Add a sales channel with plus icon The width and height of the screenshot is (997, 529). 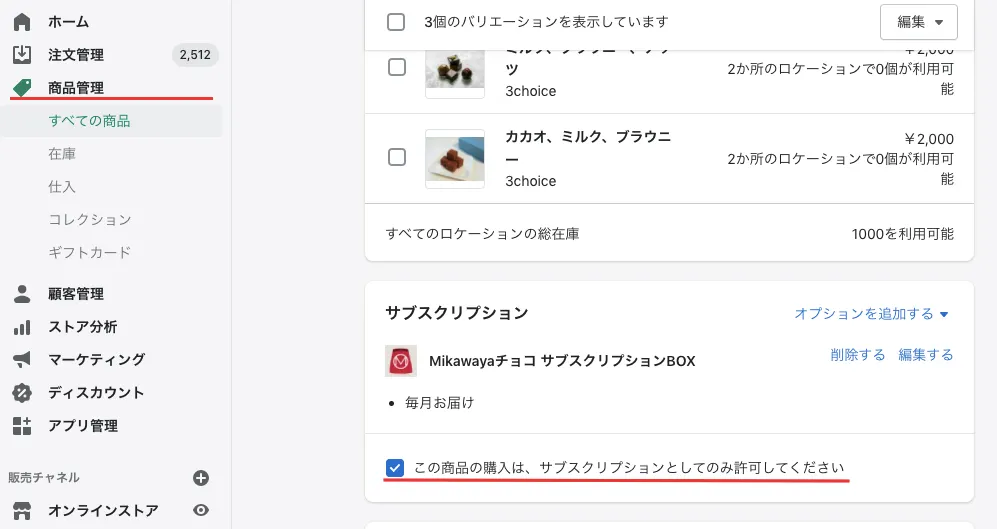201,478
